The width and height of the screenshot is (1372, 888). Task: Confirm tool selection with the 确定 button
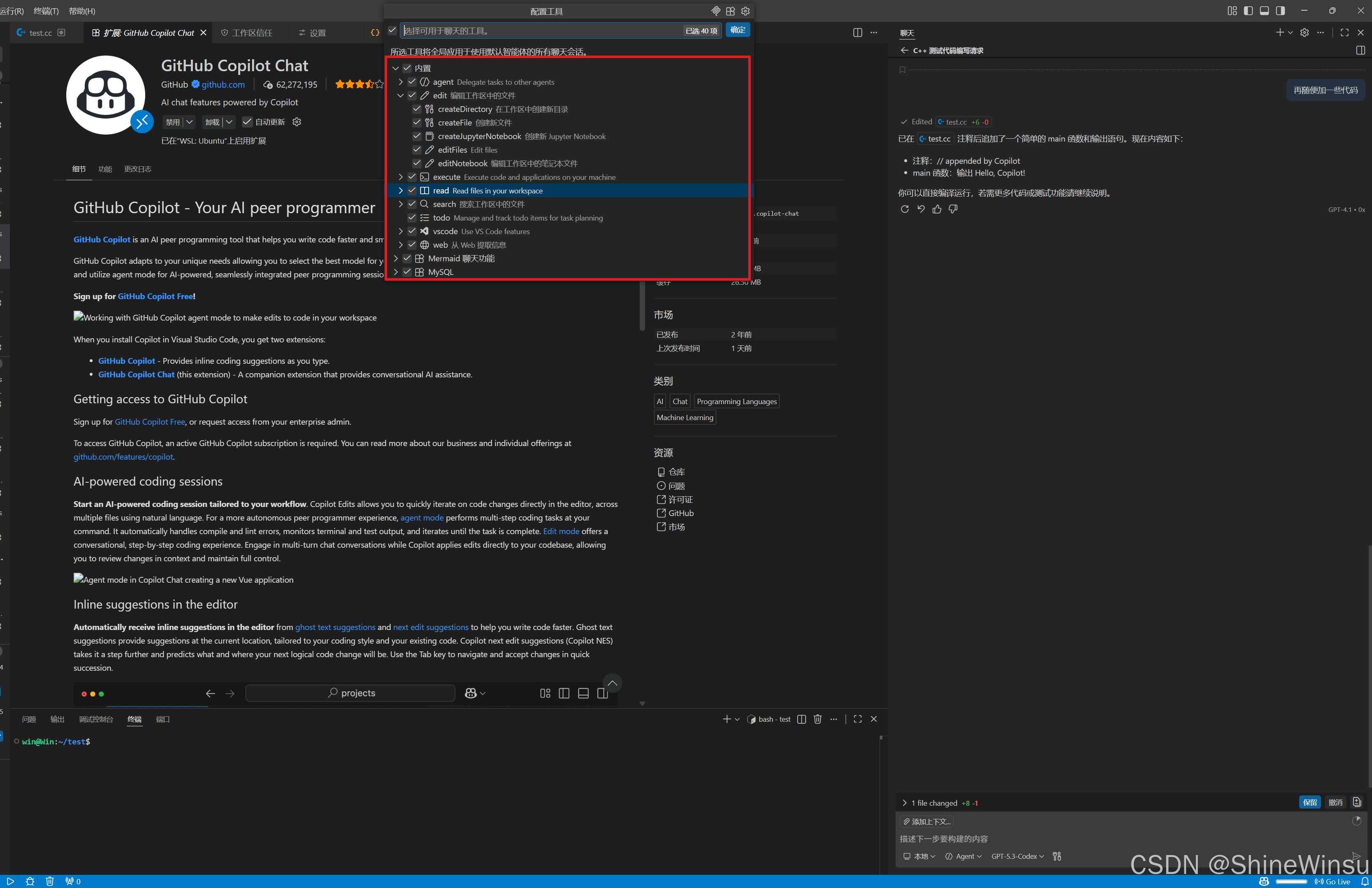738,30
